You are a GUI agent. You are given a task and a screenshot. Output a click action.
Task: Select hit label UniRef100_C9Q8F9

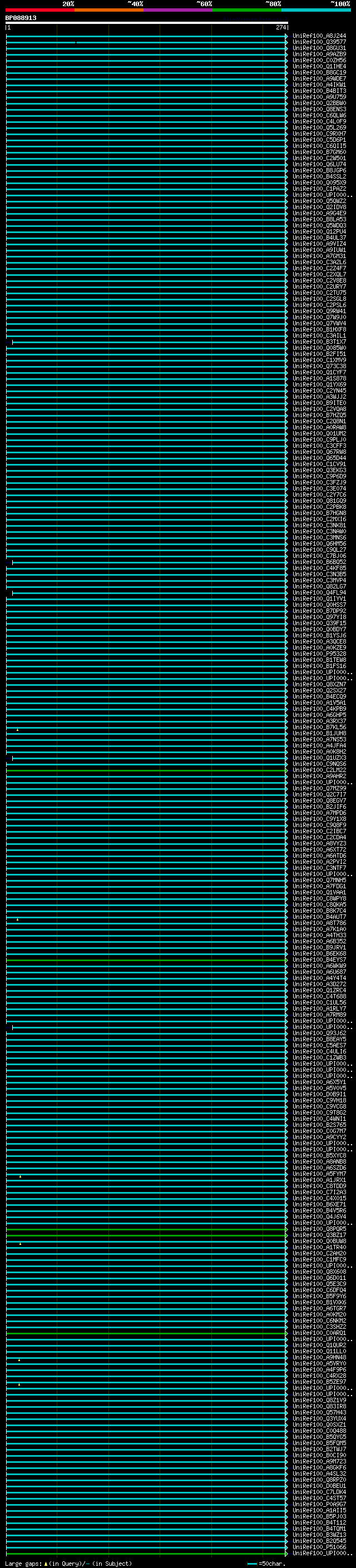pos(319,825)
